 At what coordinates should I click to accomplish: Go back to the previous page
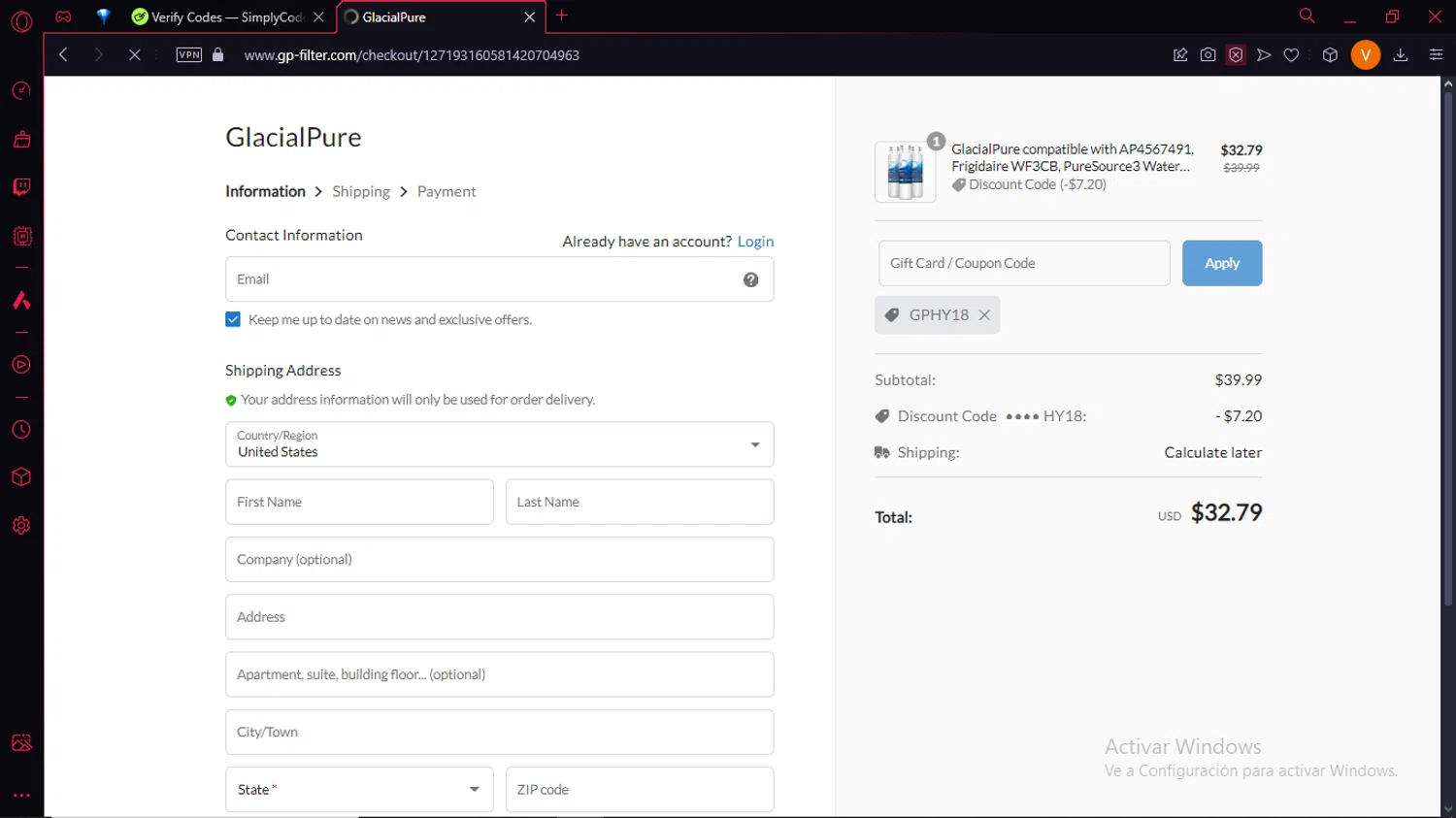(63, 54)
